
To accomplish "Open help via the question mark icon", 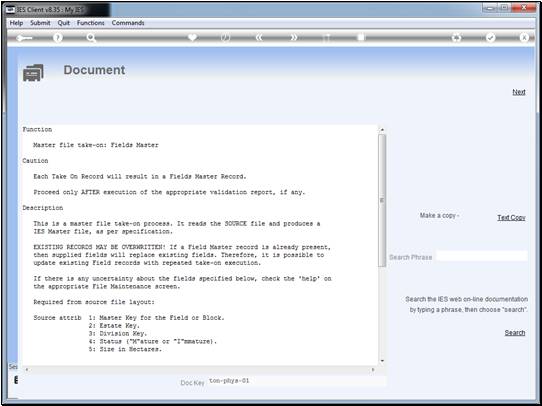I will point(58,37).
